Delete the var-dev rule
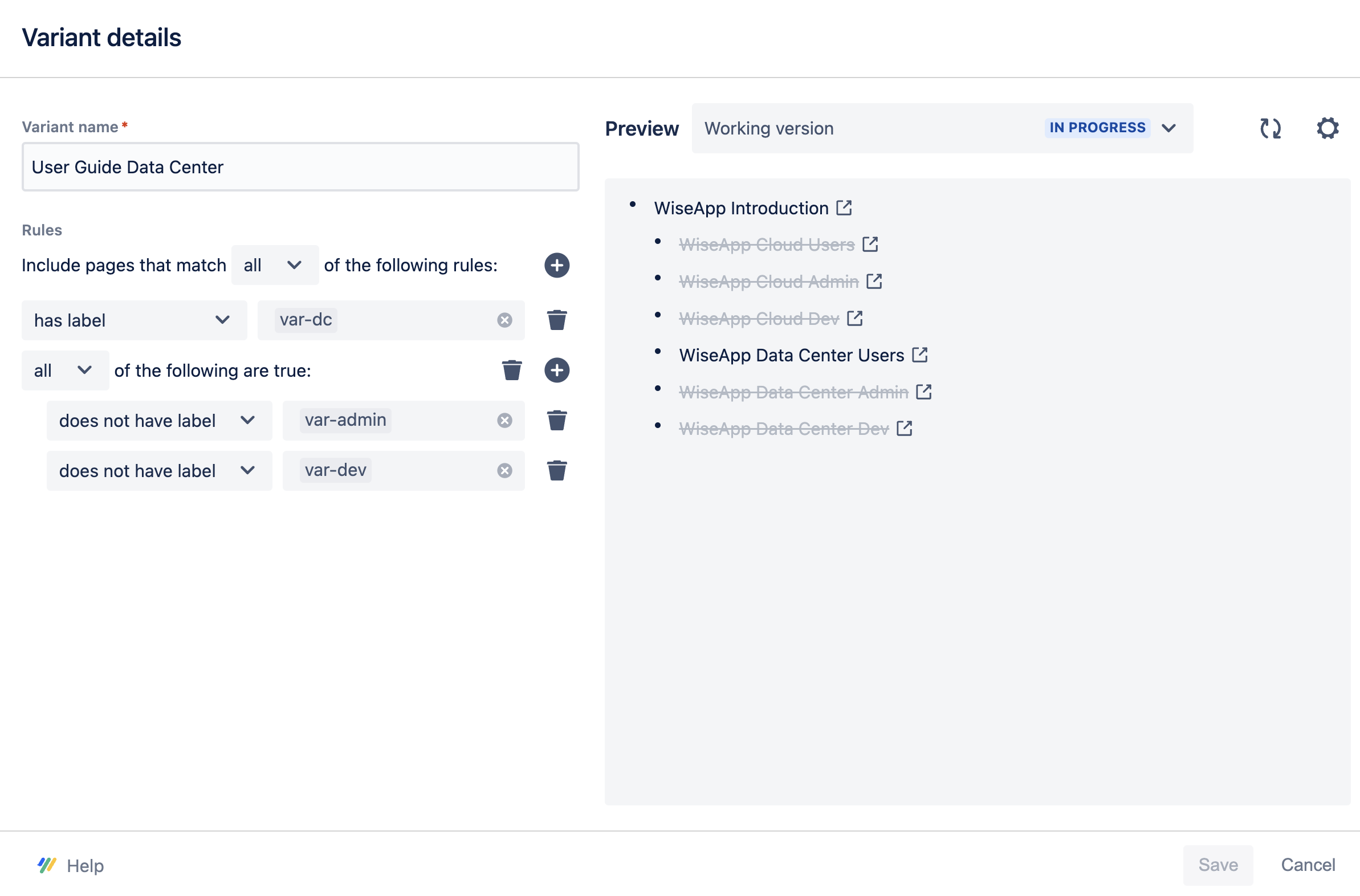Viewport: 1360px width, 896px height. coord(556,471)
